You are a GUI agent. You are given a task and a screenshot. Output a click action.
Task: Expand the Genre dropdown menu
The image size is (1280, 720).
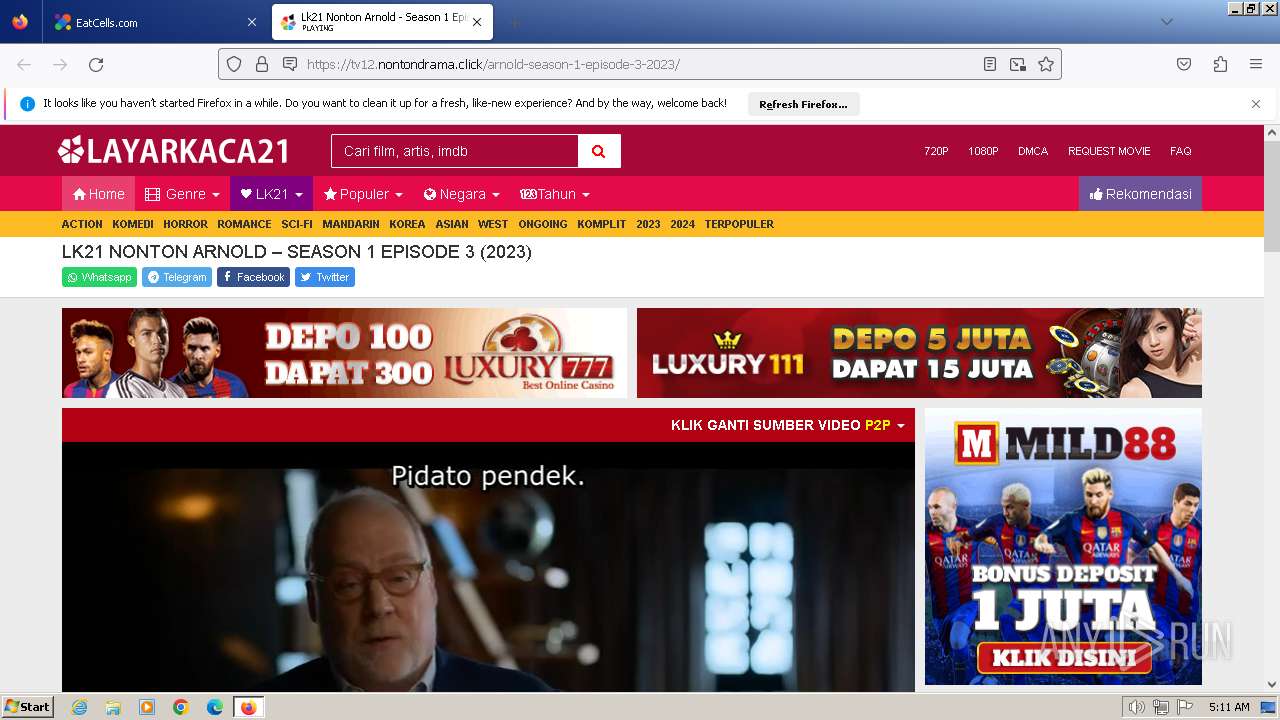tap(182, 194)
